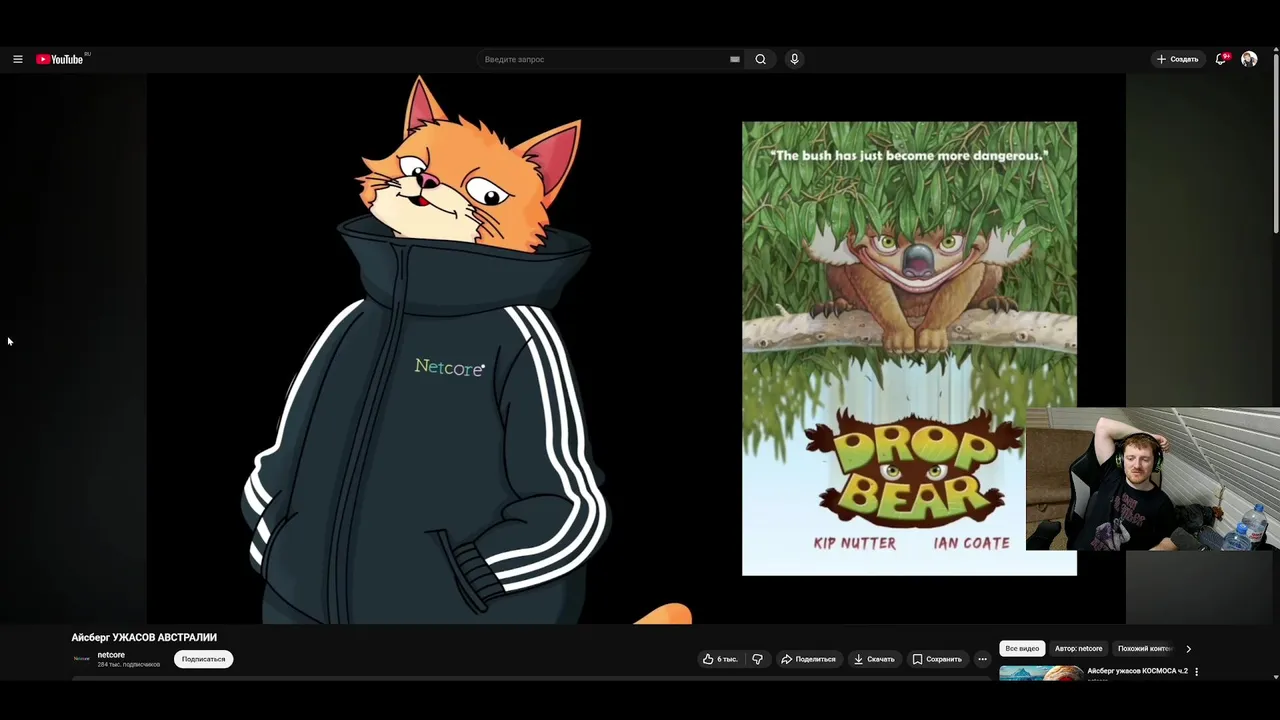Click the video title 'Айсберг УЖАСОВ АВСТРАЛИИ'
The width and height of the screenshot is (1280, 720).
coord(144,637)
